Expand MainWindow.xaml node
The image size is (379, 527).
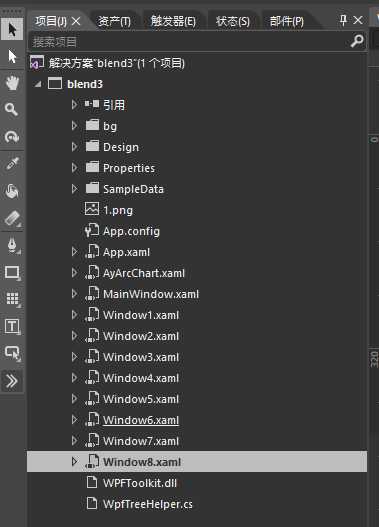(x=75, y=294)
